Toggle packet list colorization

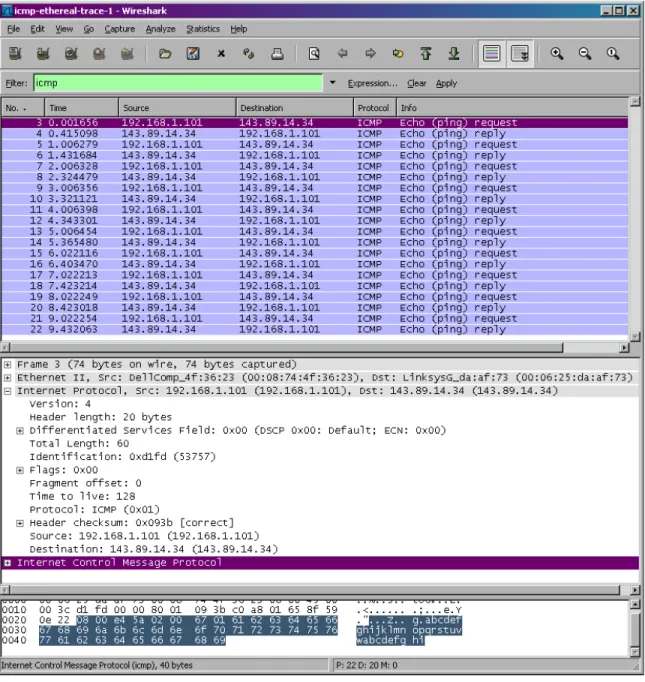tap(492, 53)
